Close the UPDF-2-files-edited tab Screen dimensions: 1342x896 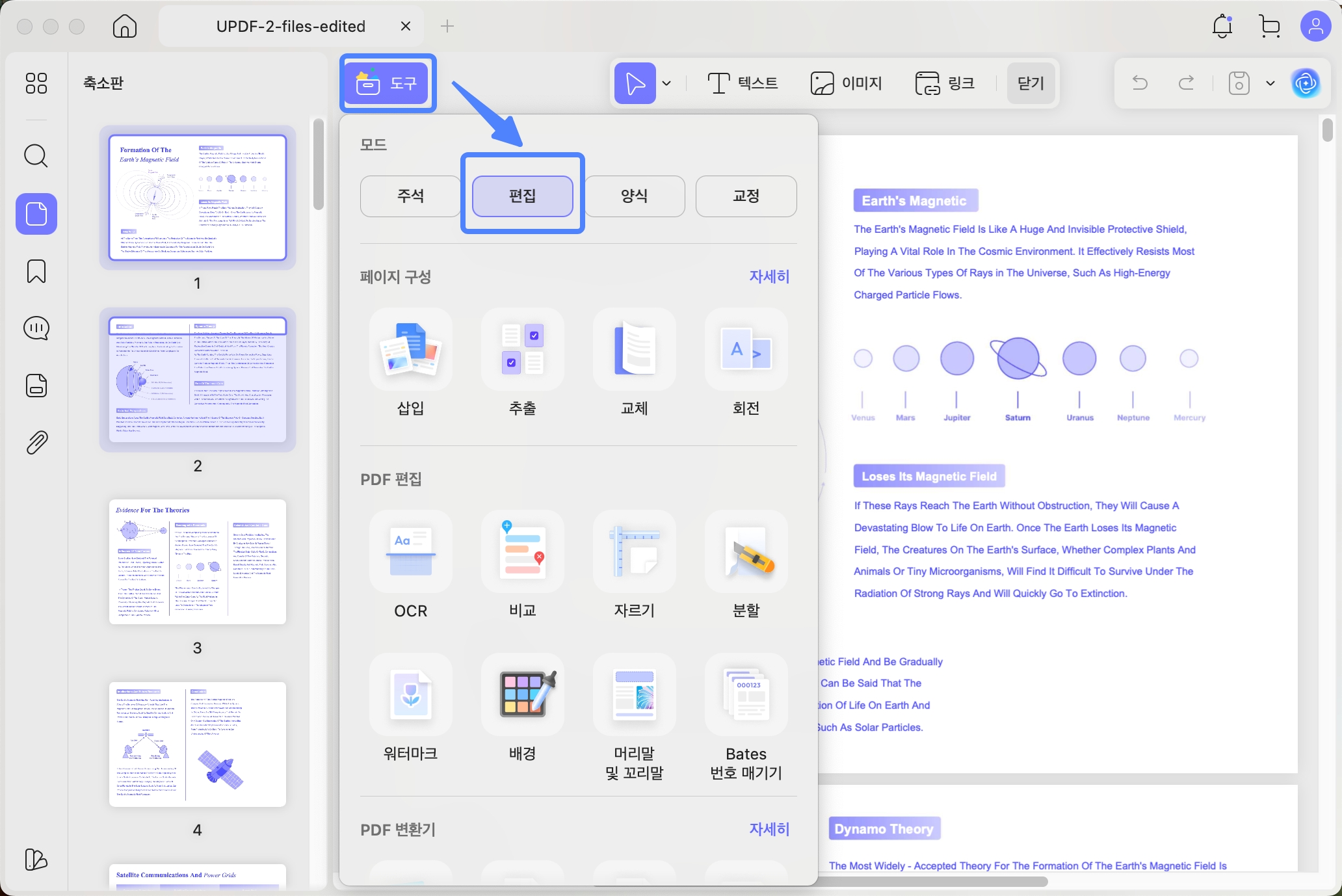coord(406,26)
